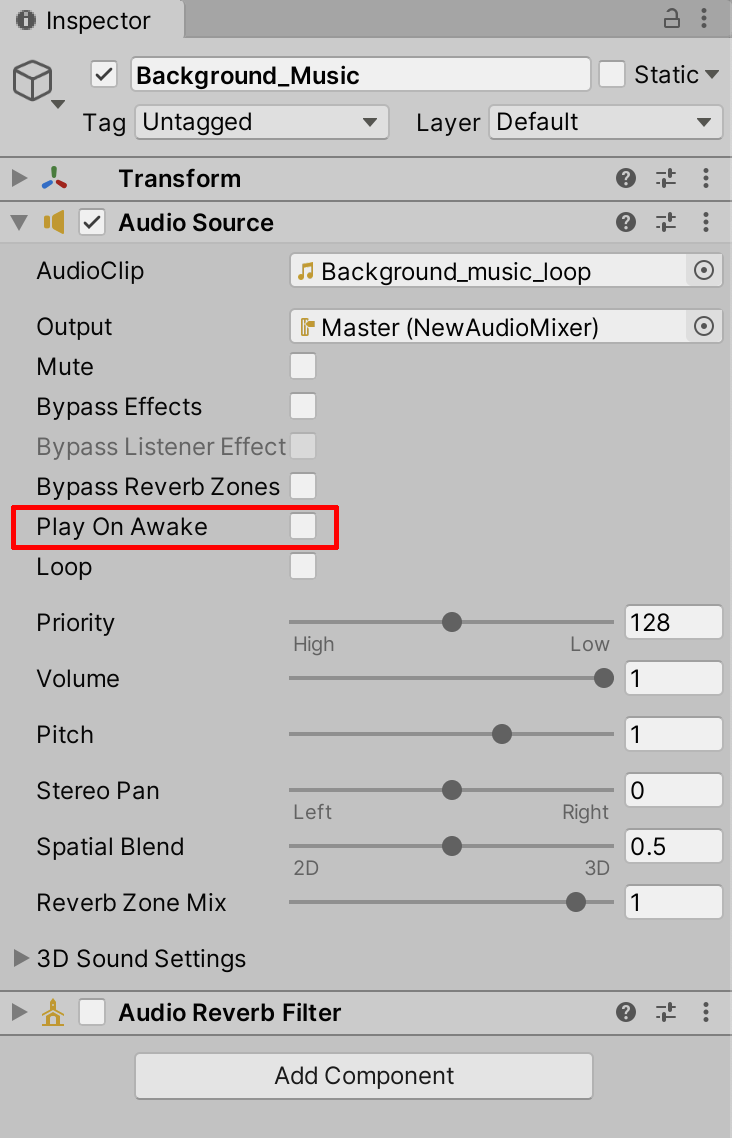The image size is (732, 1138).
Task: Click the Add Component button
Action: click(364, 1076)
